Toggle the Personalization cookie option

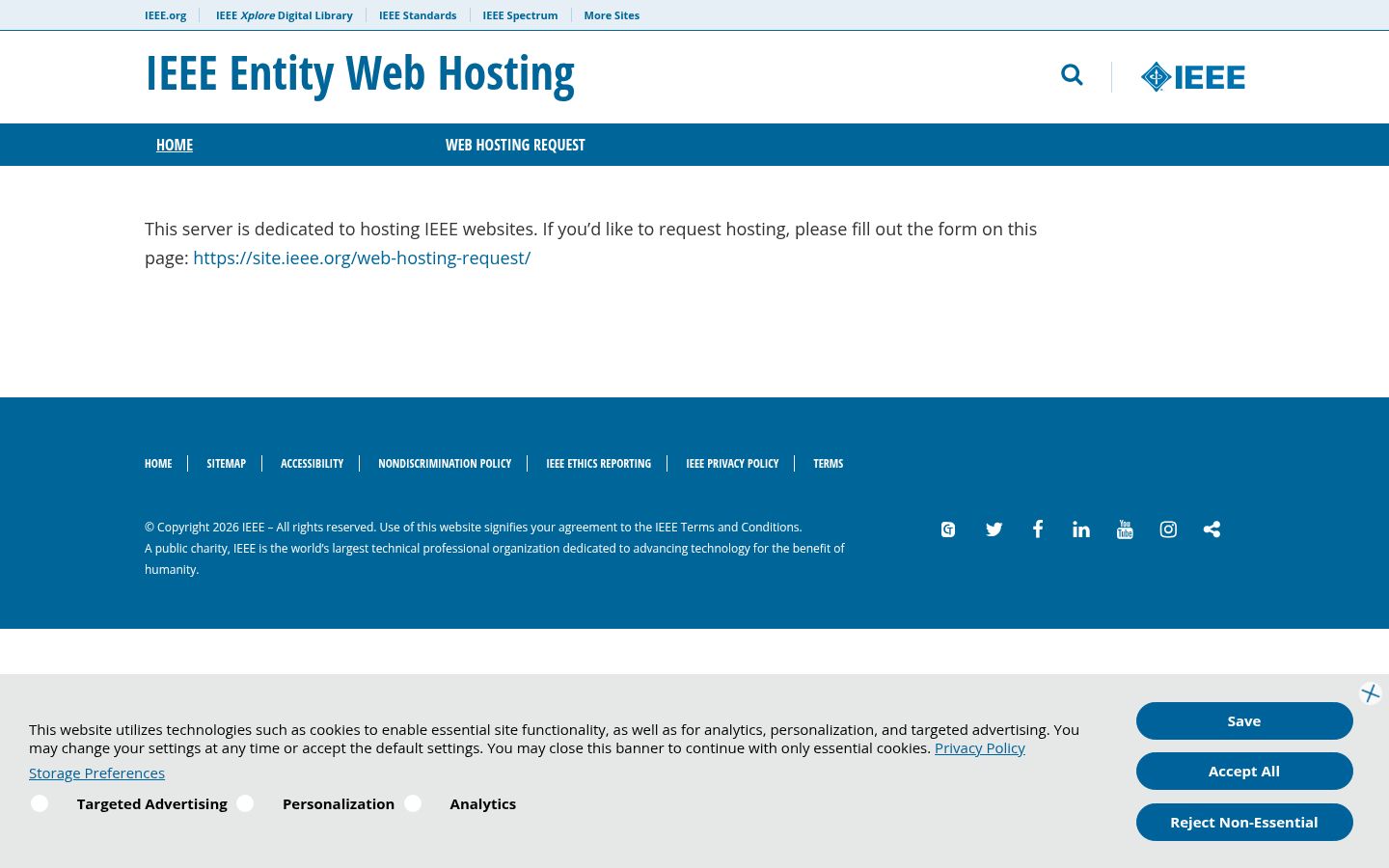pyautogui.click(x=245, y=803)
